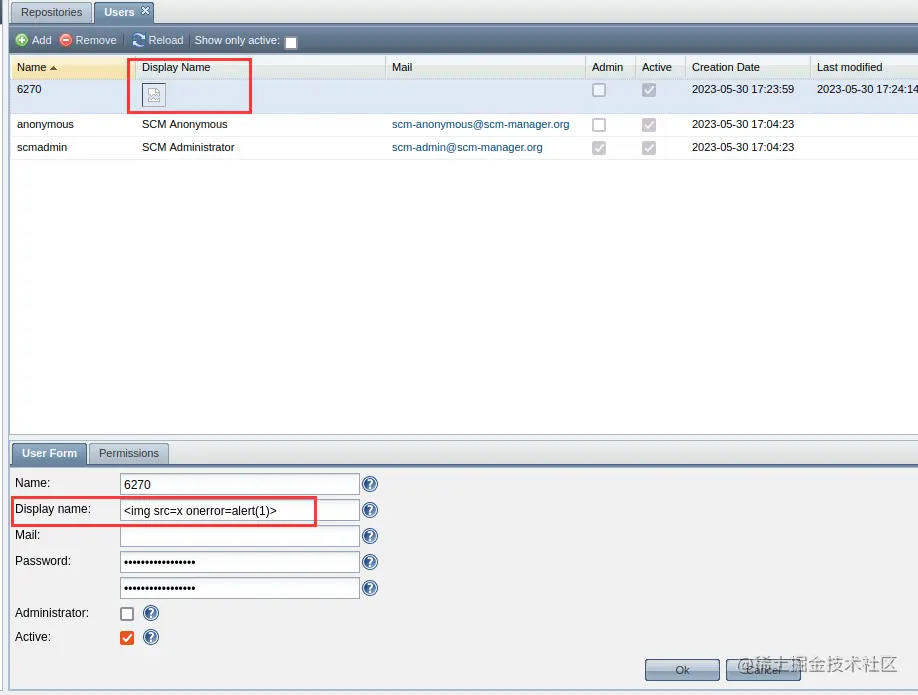Click the Reload arrows icon
The image size is (918, 695).
139,40
